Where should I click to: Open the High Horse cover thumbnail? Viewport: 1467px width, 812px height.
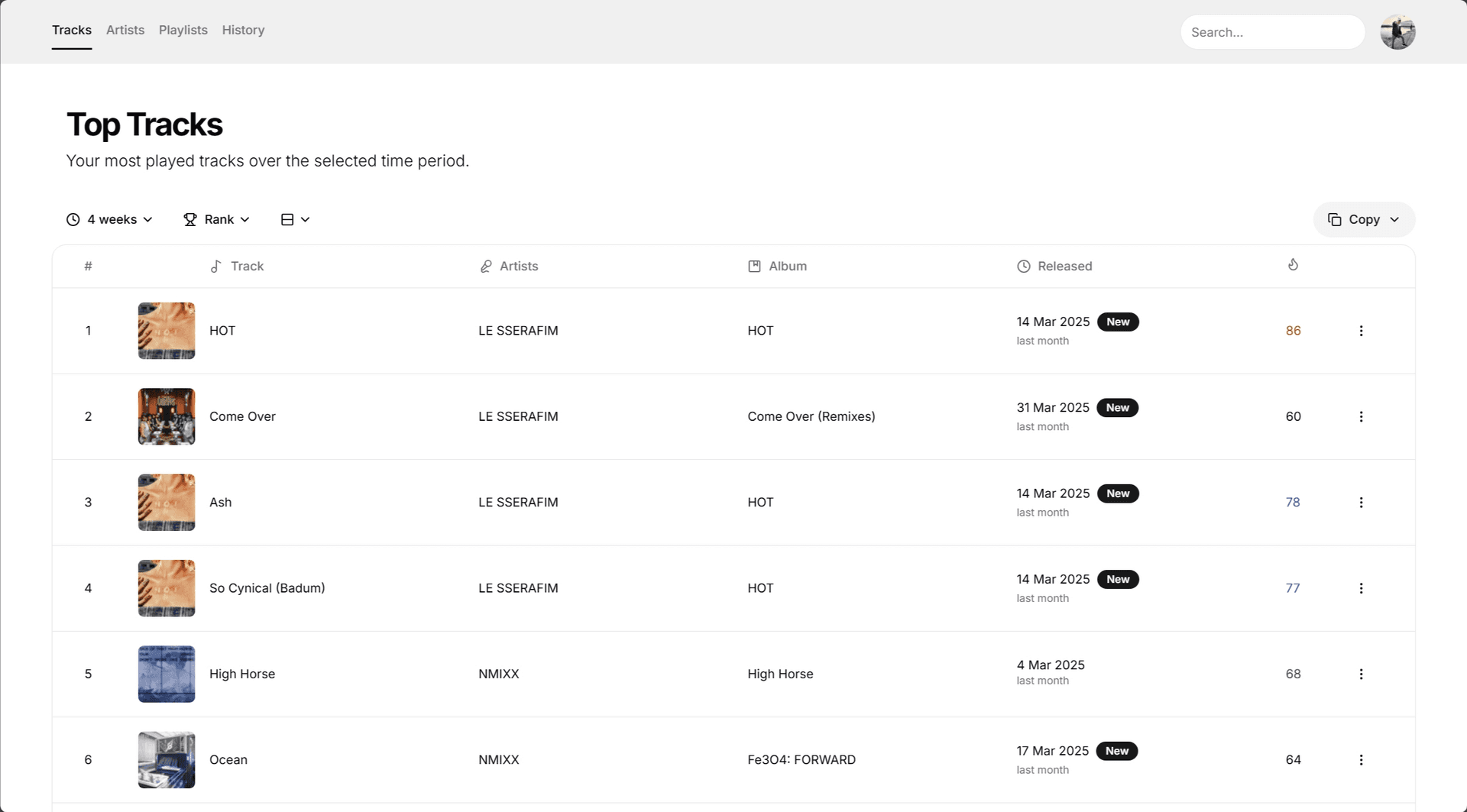tap(167, 674)
